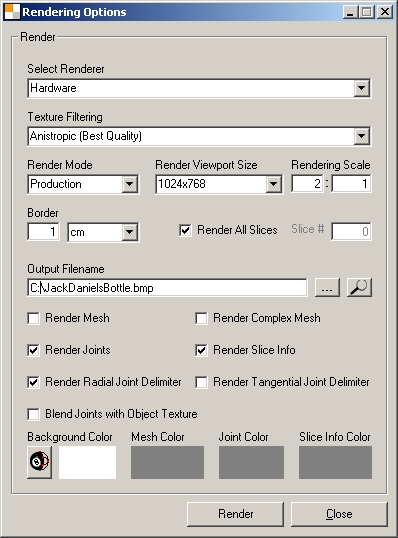Tick Render Tangential Joint Delimiter
Image resolution: width=398 pixels, height=538 pixels.
(x=201, y=382)
